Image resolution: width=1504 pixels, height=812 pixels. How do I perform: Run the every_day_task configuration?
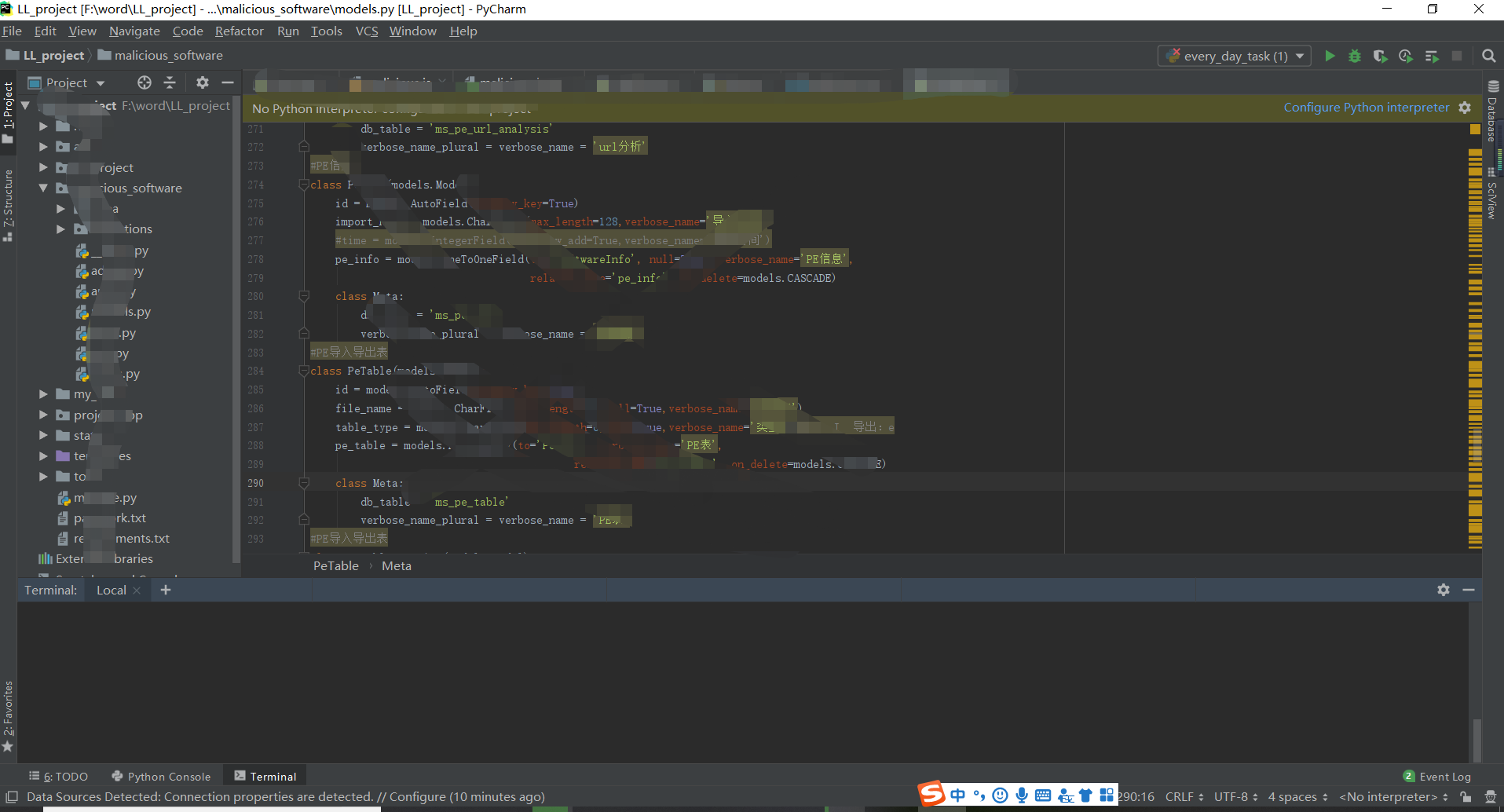pos(1330,56)
